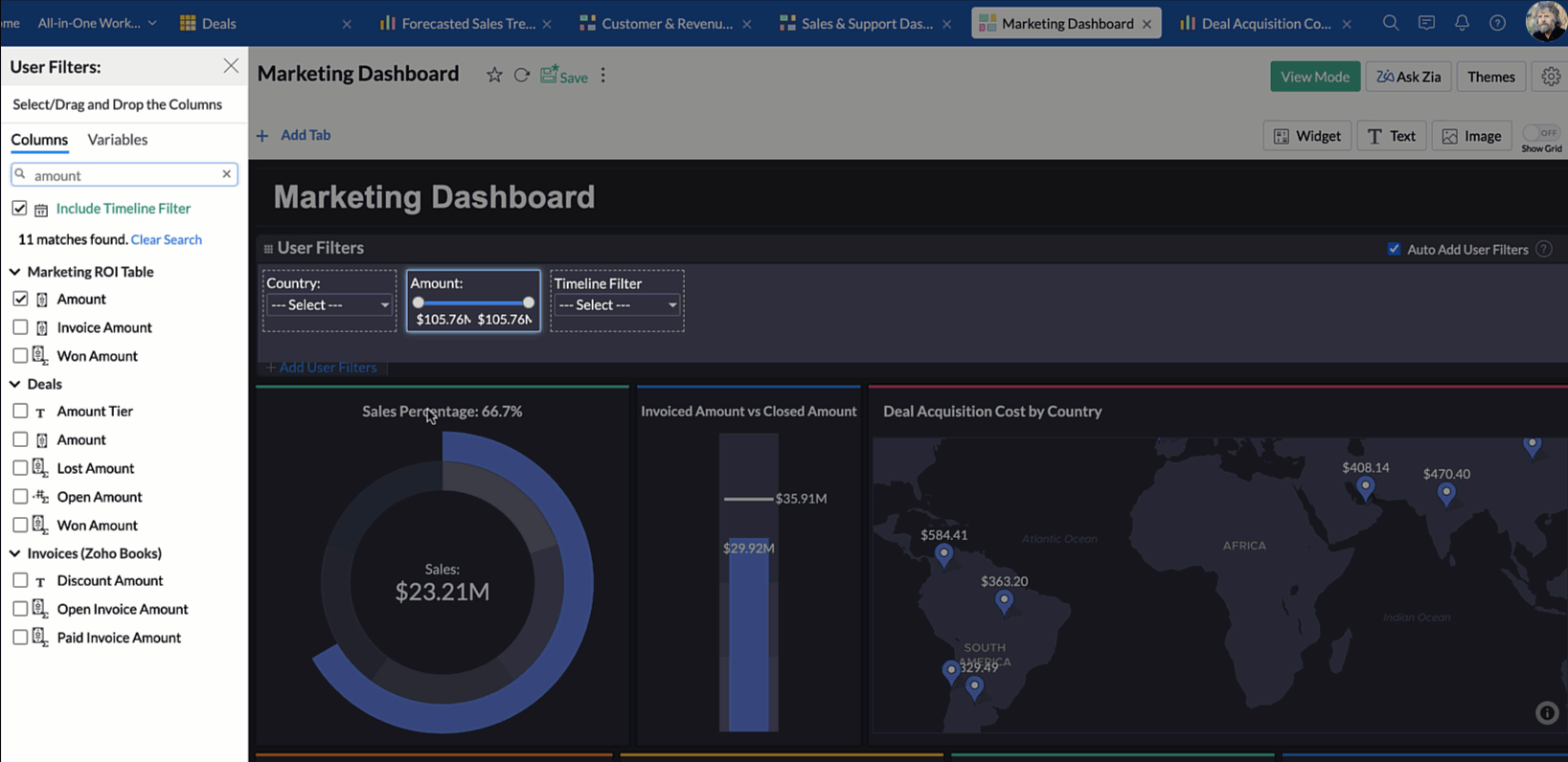1568x762 pixels.
Task: Open the three-dot more options menu
Action: [x=603, y=75]
